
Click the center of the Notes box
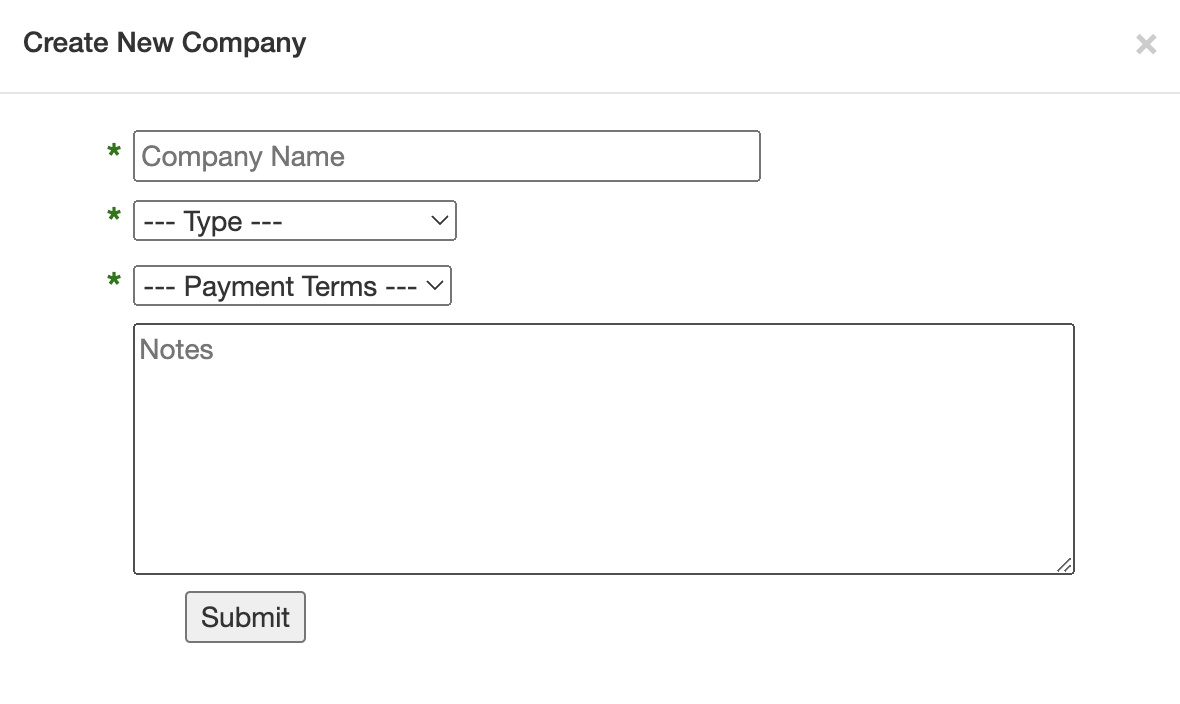(x=603, y=448)
